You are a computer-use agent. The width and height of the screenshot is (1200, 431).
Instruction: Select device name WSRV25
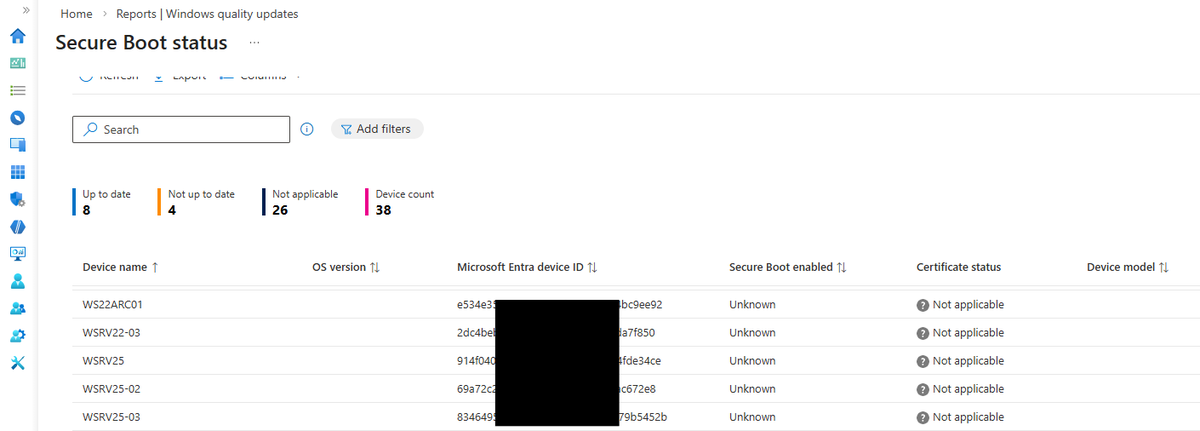pos(103,361)
